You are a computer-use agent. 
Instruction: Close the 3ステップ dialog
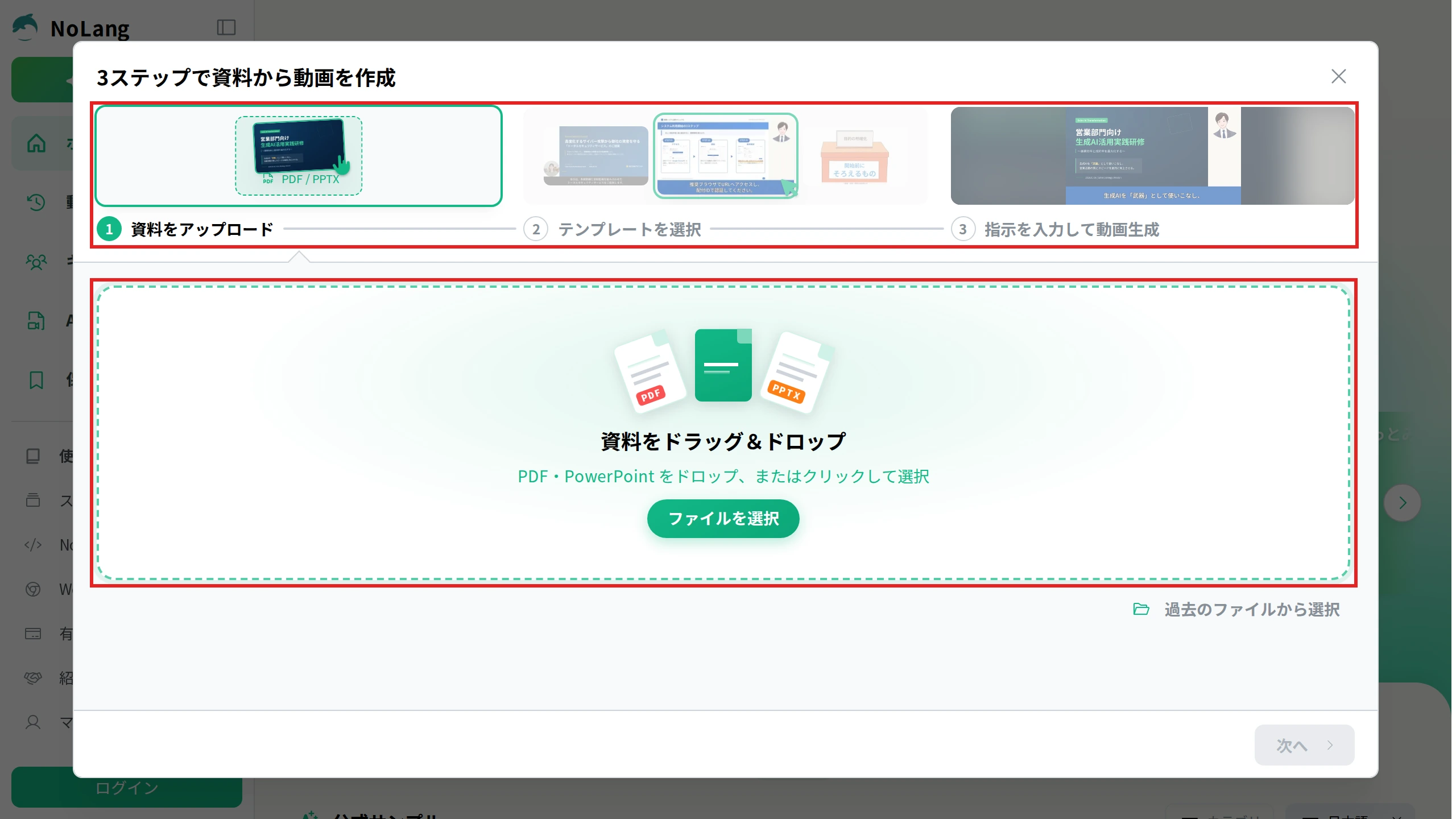[x=1338, y=76]
